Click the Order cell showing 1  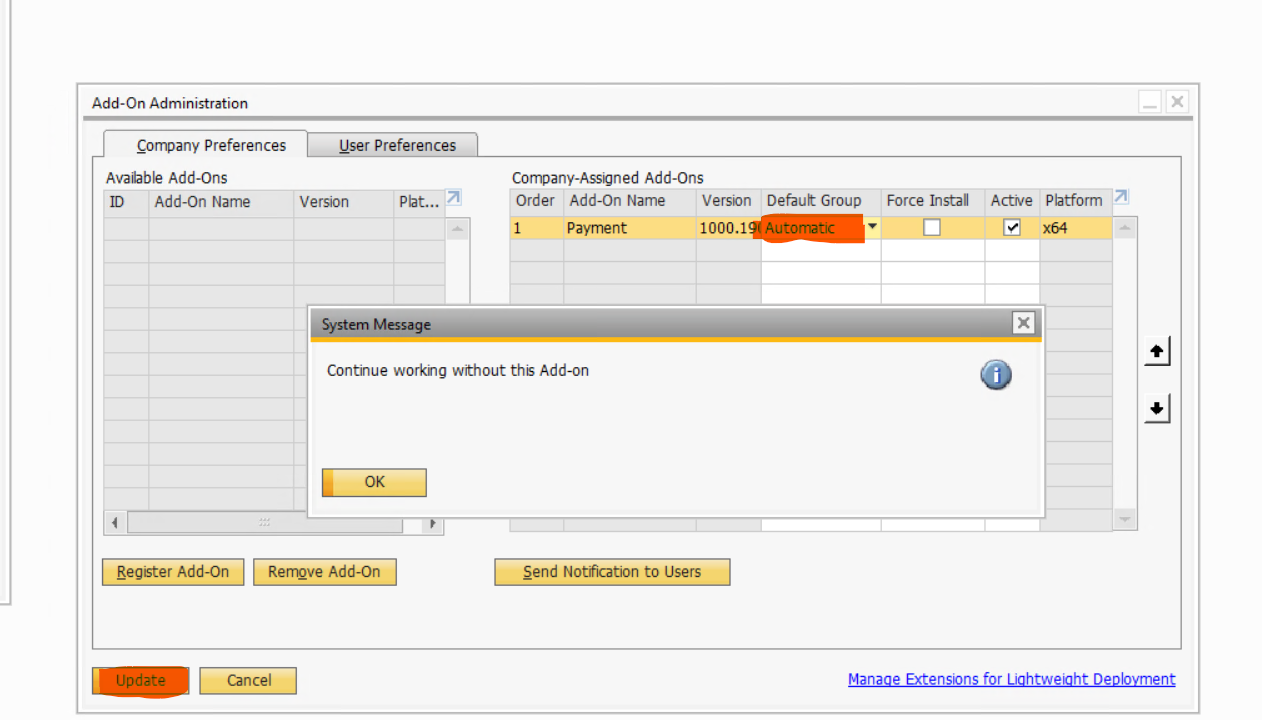click(537, 228)
